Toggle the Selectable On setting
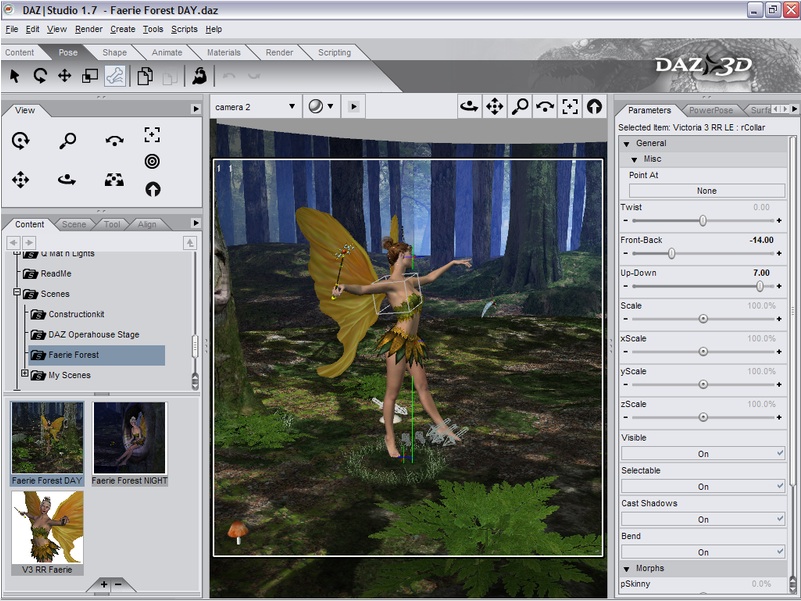This screenshot has height=601, width=801. tap(703, 486)
